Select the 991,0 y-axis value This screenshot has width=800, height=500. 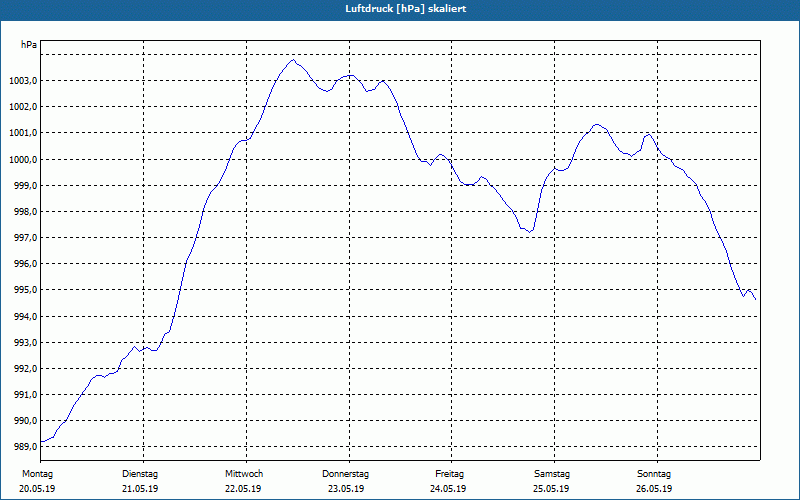coord(26,394)
